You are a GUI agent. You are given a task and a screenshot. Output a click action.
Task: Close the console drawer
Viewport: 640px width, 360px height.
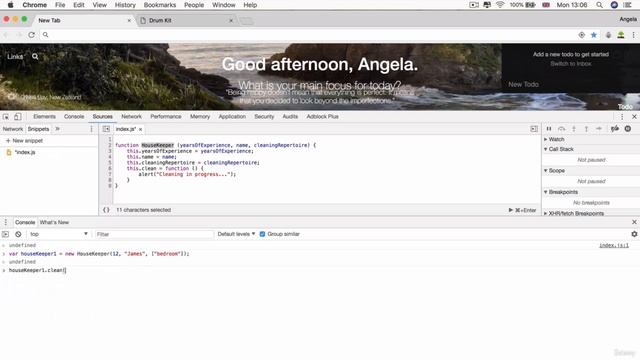(634, 222)
